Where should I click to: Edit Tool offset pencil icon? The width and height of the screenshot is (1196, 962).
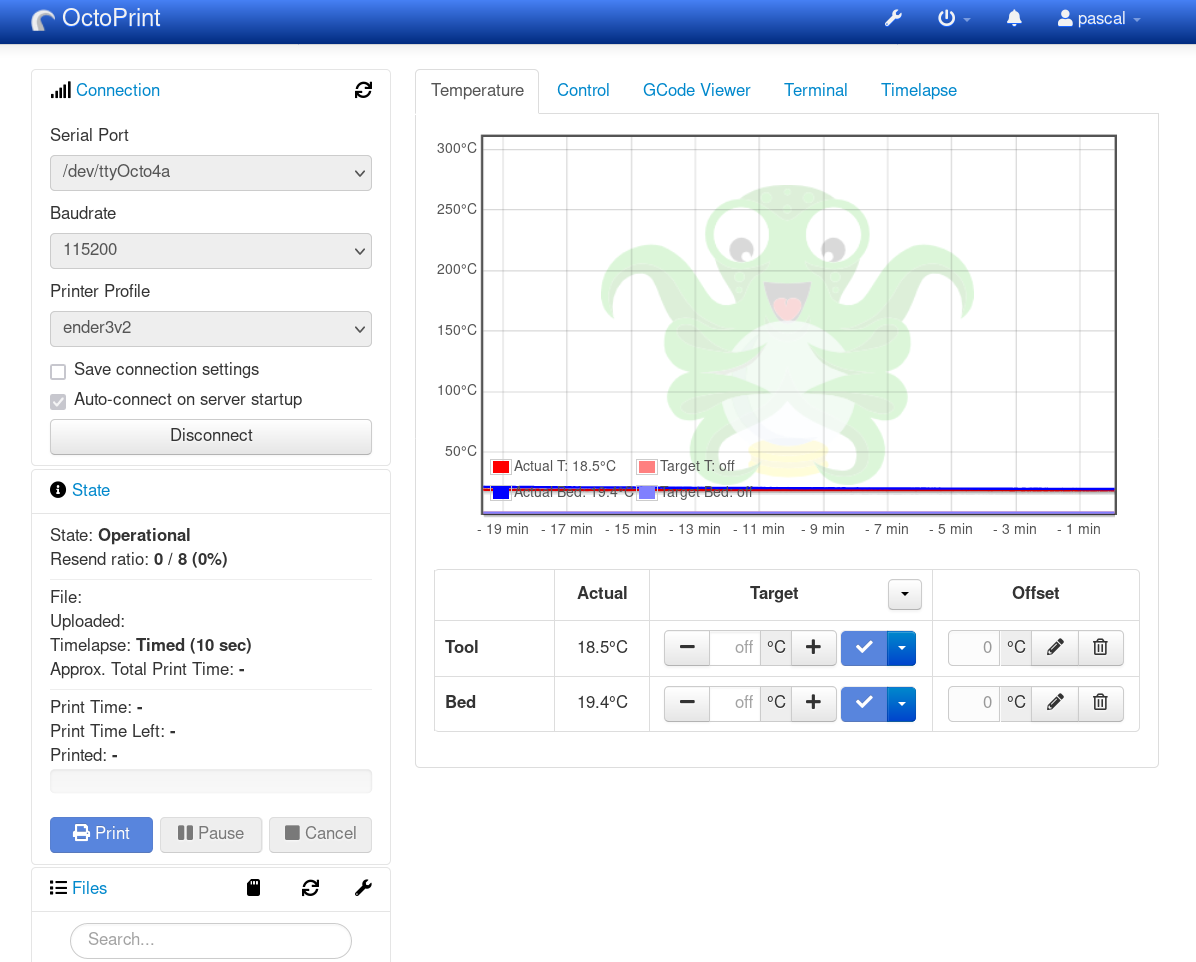(1055, 648)
